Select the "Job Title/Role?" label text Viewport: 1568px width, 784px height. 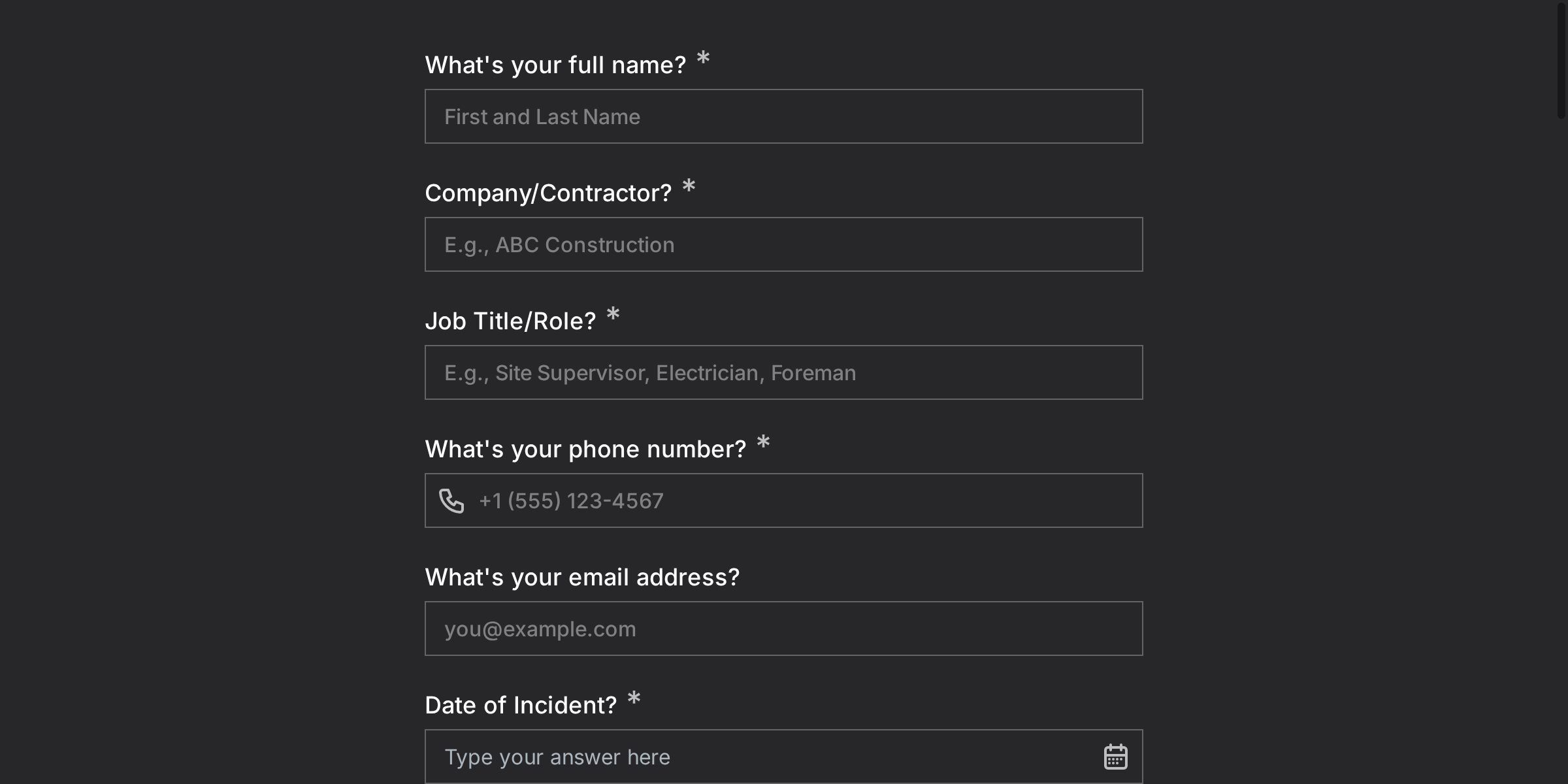pos(510,321)
